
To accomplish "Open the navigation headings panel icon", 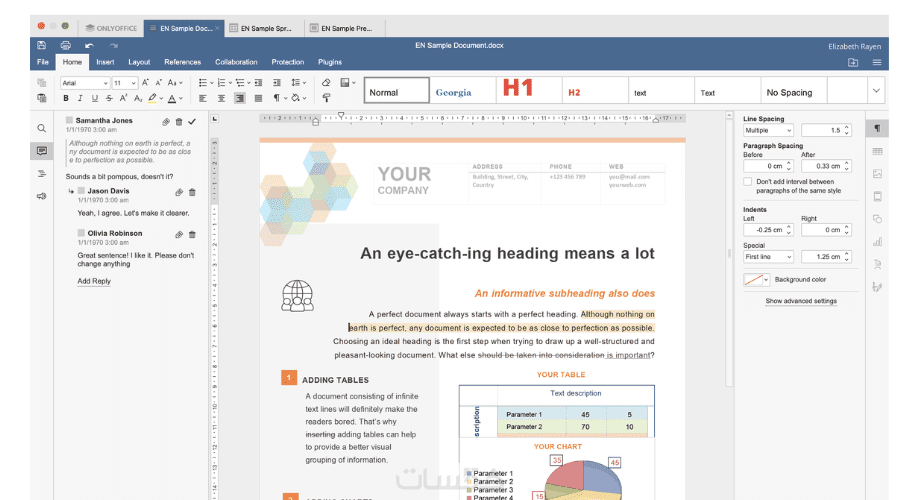I will 41,173.
